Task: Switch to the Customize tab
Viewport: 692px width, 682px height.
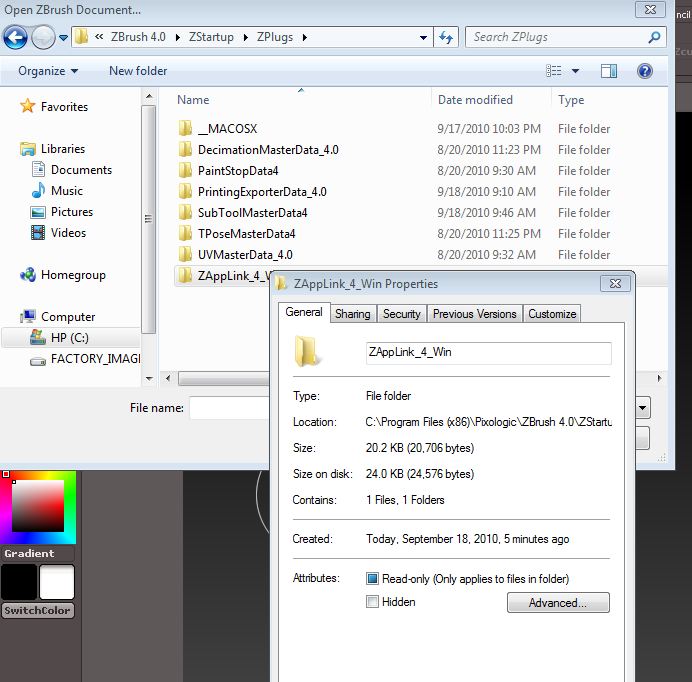Action: (552, 314)
